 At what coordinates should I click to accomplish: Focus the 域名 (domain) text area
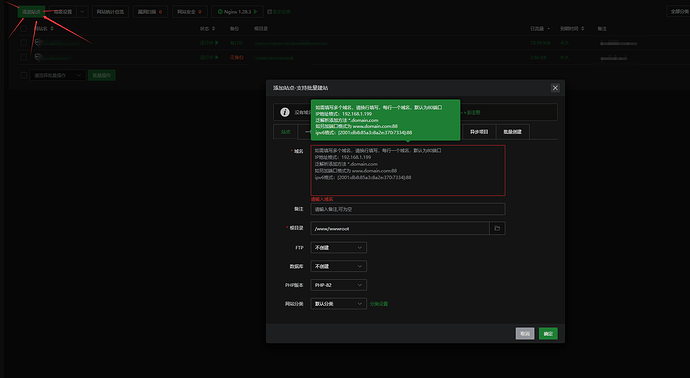(x=408, y=170)
